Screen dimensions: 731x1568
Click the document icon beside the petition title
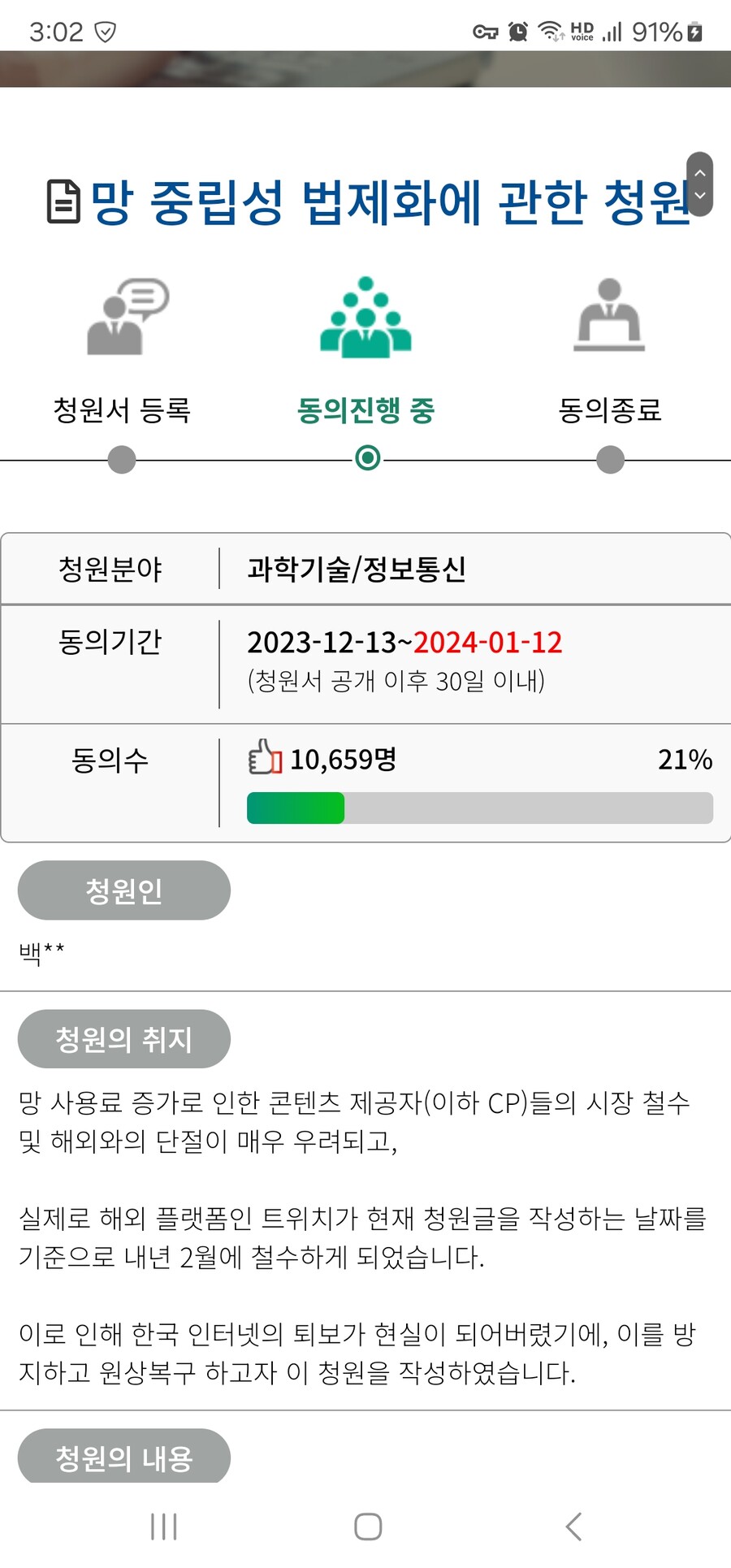point(63,199)
